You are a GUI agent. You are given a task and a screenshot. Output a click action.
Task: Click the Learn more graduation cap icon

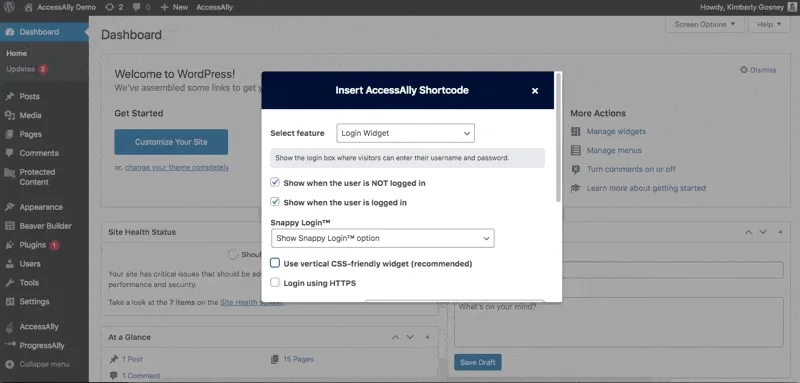click(576, 188)
